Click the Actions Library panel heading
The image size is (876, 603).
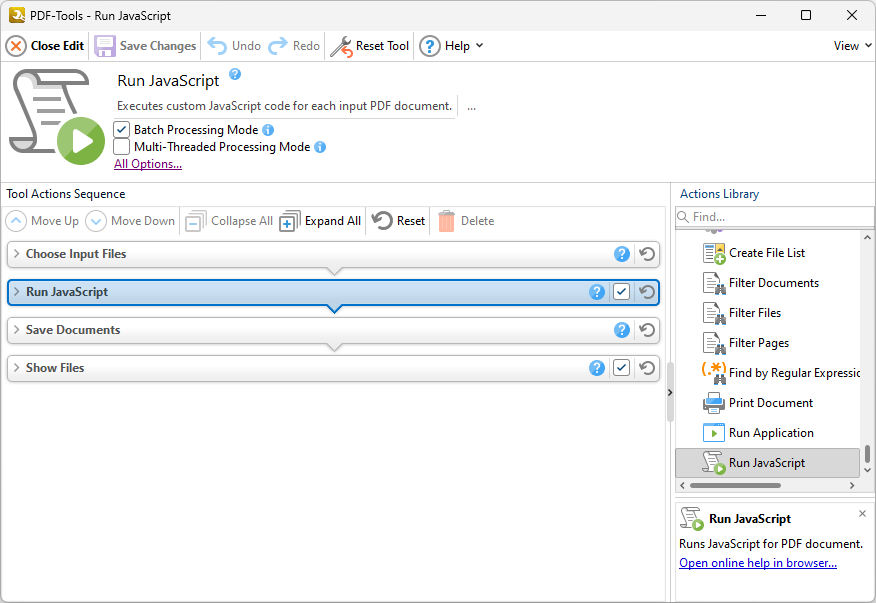tap(719, 194)
